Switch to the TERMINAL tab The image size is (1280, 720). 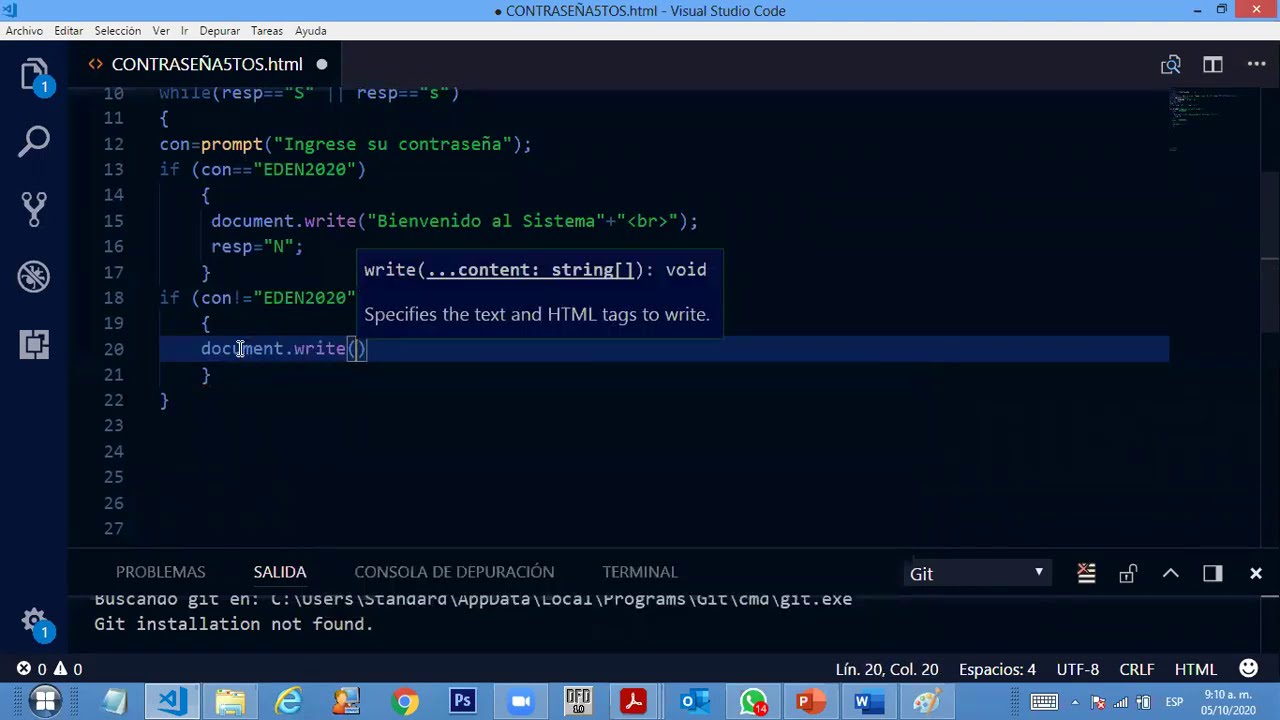[x=640, y=572]
